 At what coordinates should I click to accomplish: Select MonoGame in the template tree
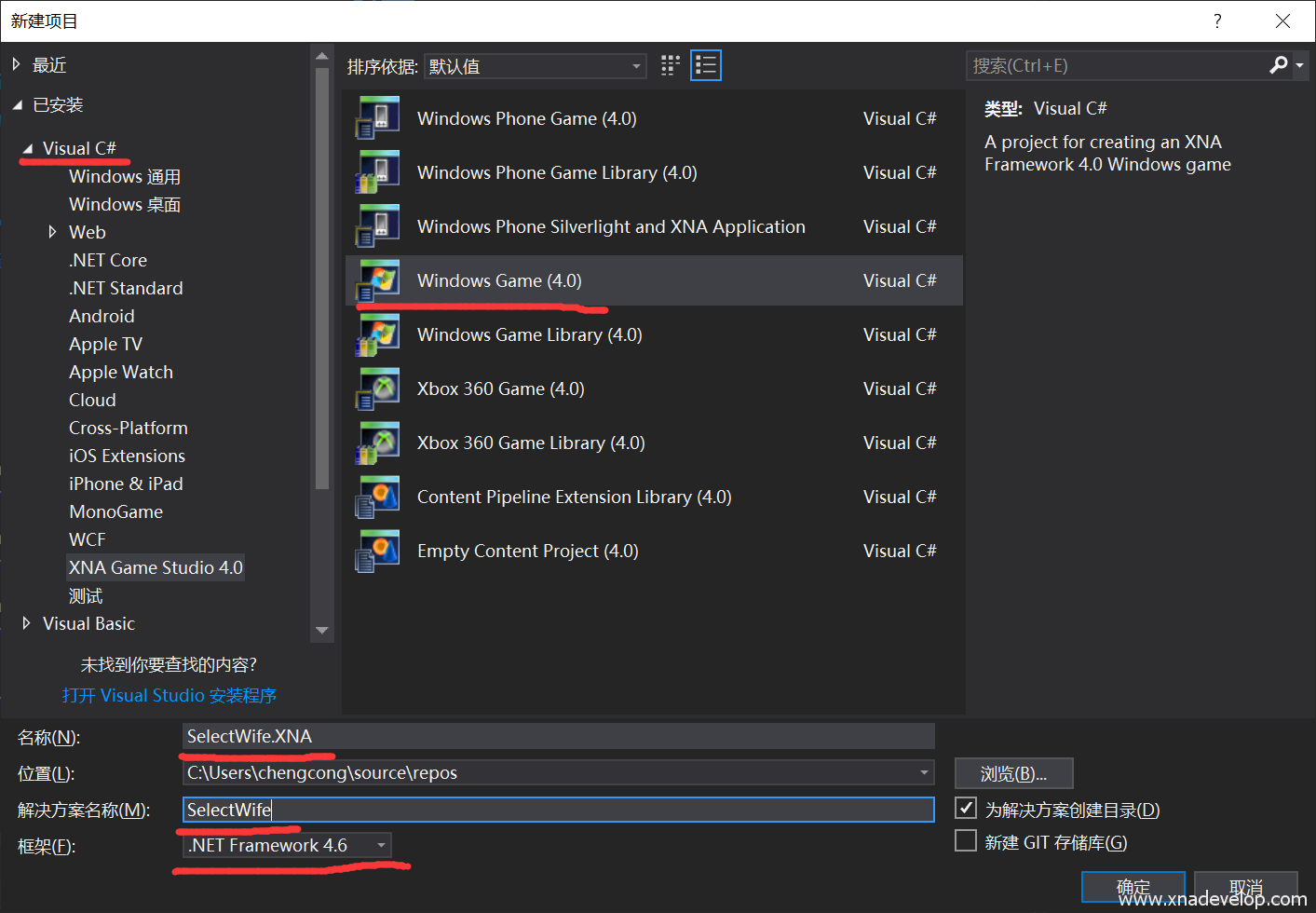pyautogui.click(x=115, y=511)
